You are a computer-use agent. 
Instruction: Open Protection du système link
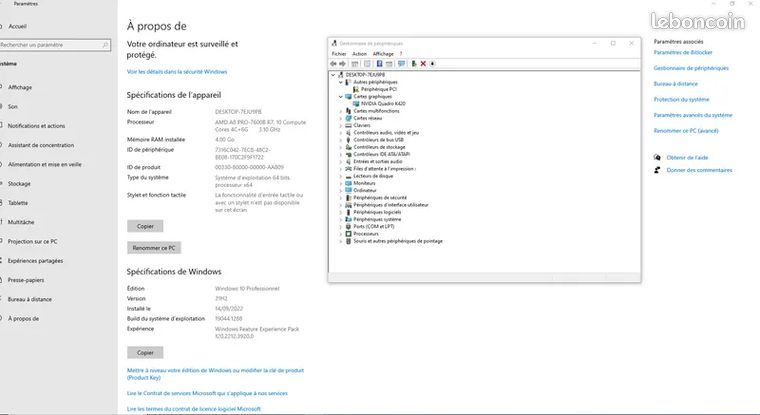click(x=681, y=99)
